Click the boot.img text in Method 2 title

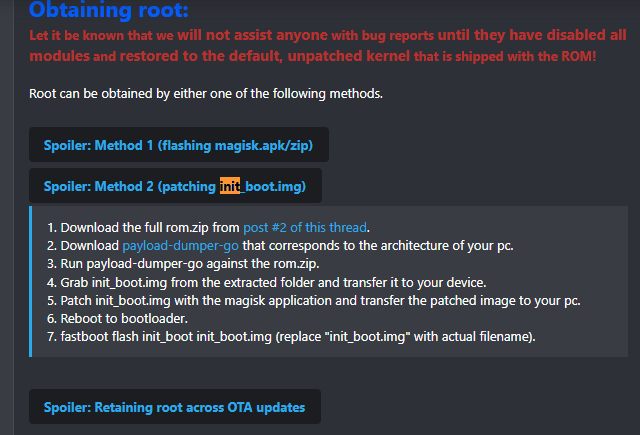click(275, 186)
